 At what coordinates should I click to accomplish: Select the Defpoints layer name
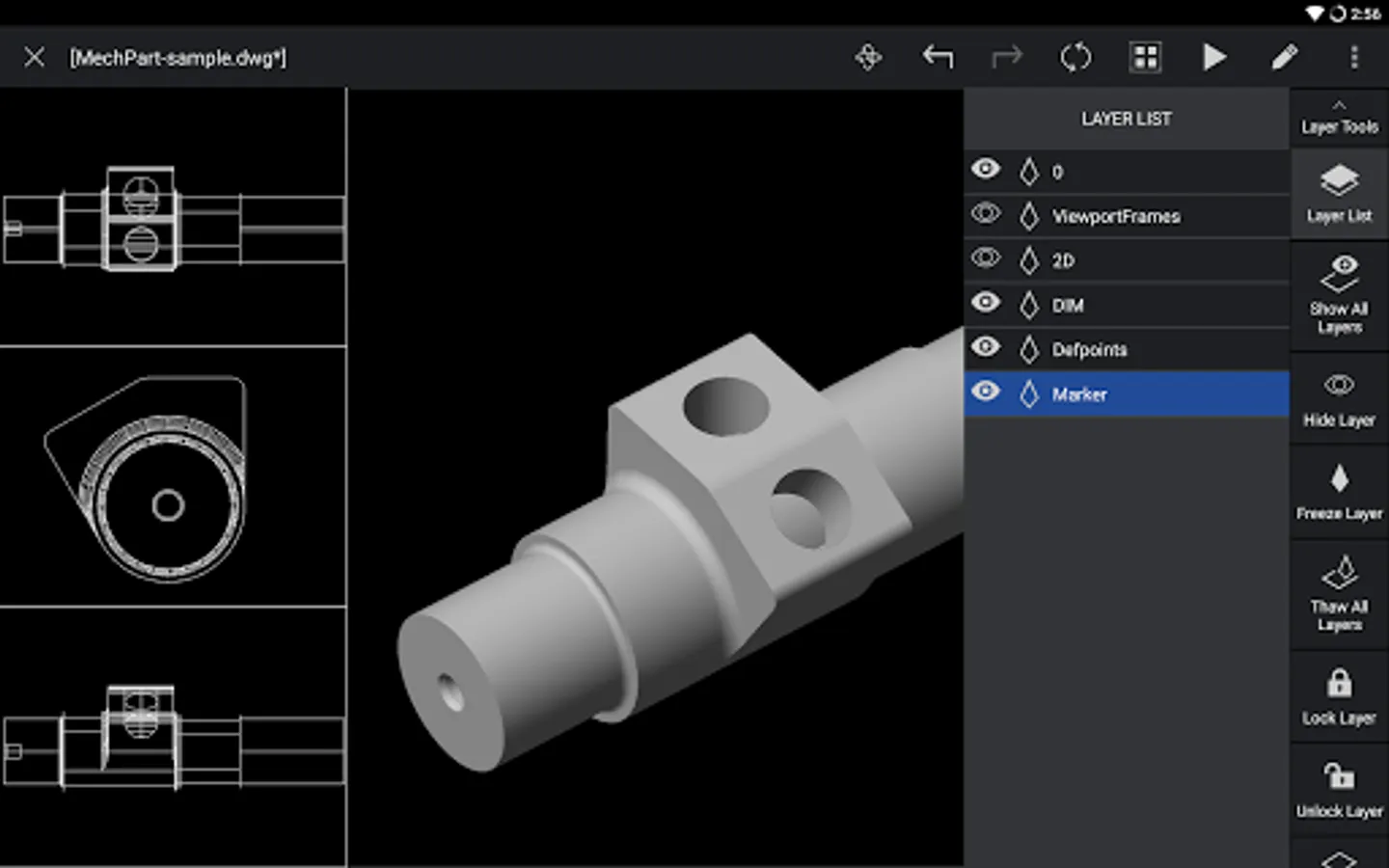(1089, 350)
